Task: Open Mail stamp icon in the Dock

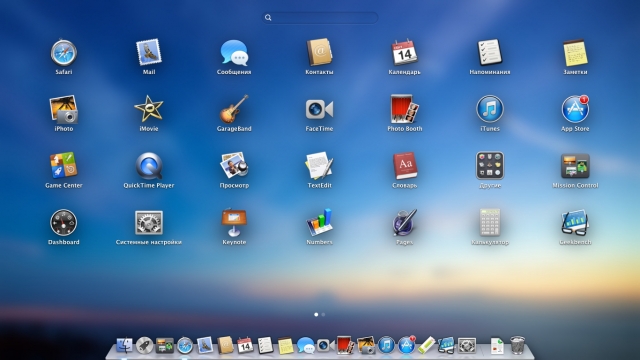Action: pyautogui.click(x=205, y=345)
